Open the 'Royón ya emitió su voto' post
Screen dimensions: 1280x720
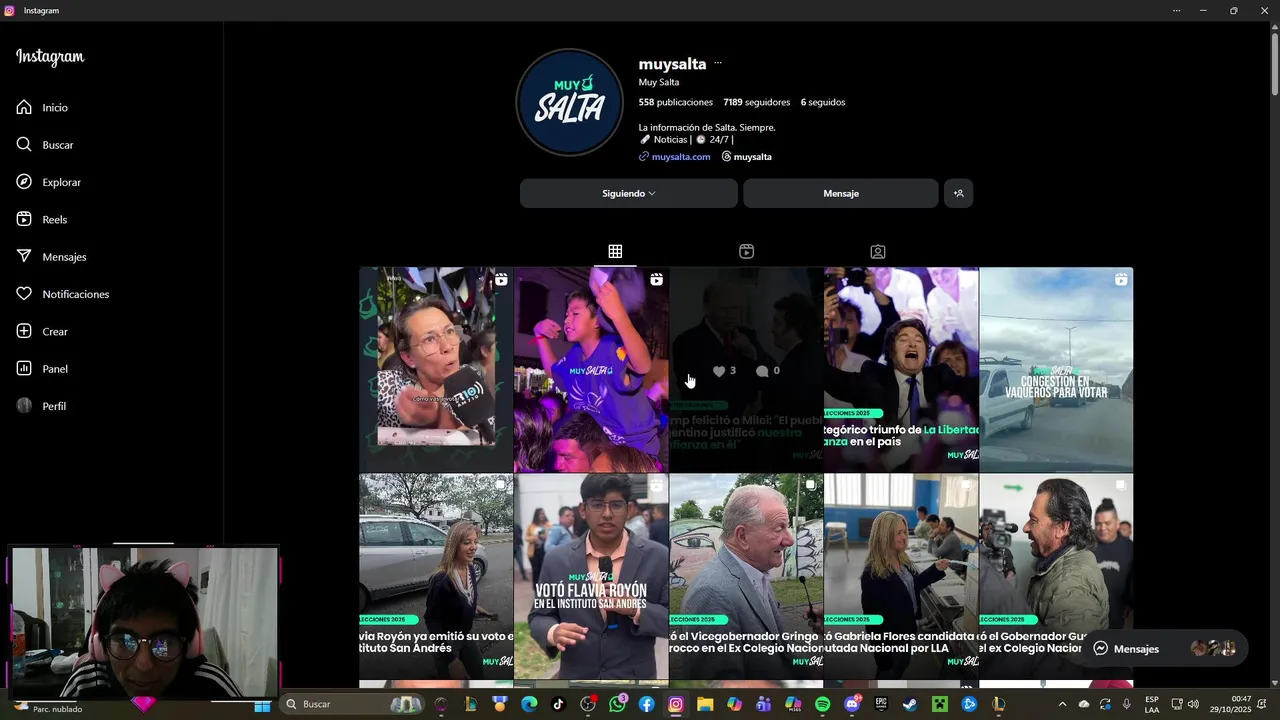pyautogui.click(x=436, y=576)
